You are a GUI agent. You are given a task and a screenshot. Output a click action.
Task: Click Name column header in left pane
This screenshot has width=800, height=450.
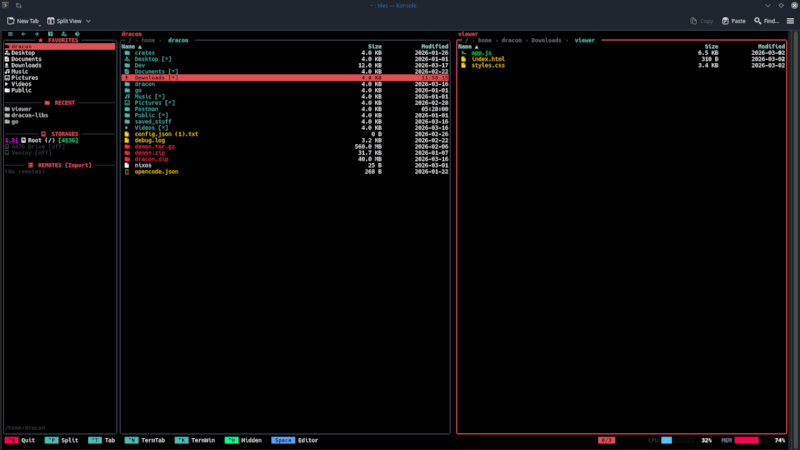132,46
